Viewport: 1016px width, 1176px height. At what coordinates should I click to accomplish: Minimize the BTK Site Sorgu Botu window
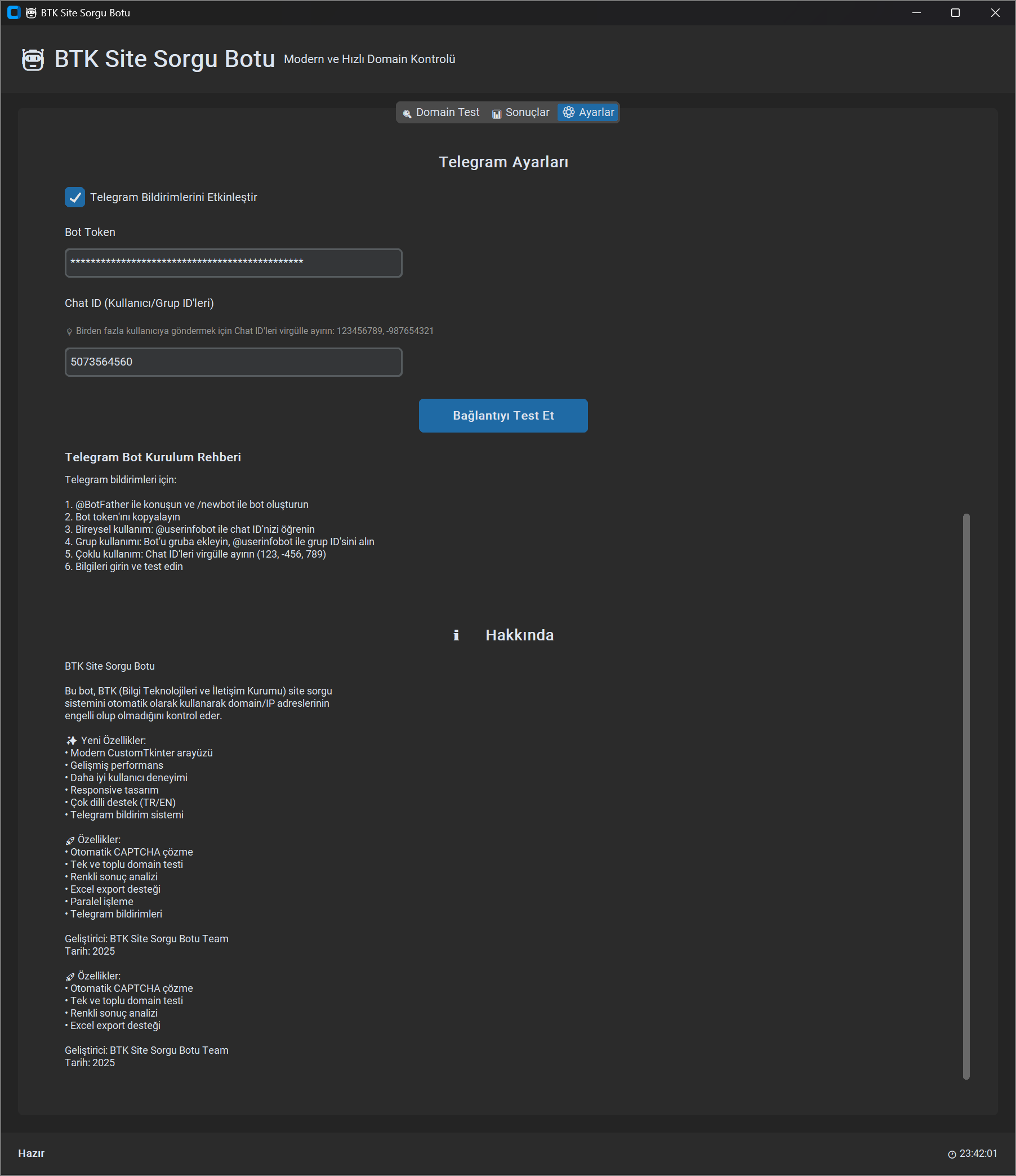[916, 12]
